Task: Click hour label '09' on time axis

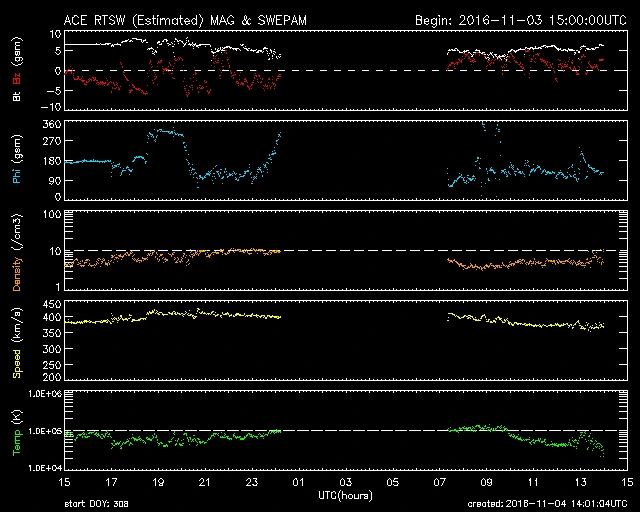Action: (x=486, y=483)
